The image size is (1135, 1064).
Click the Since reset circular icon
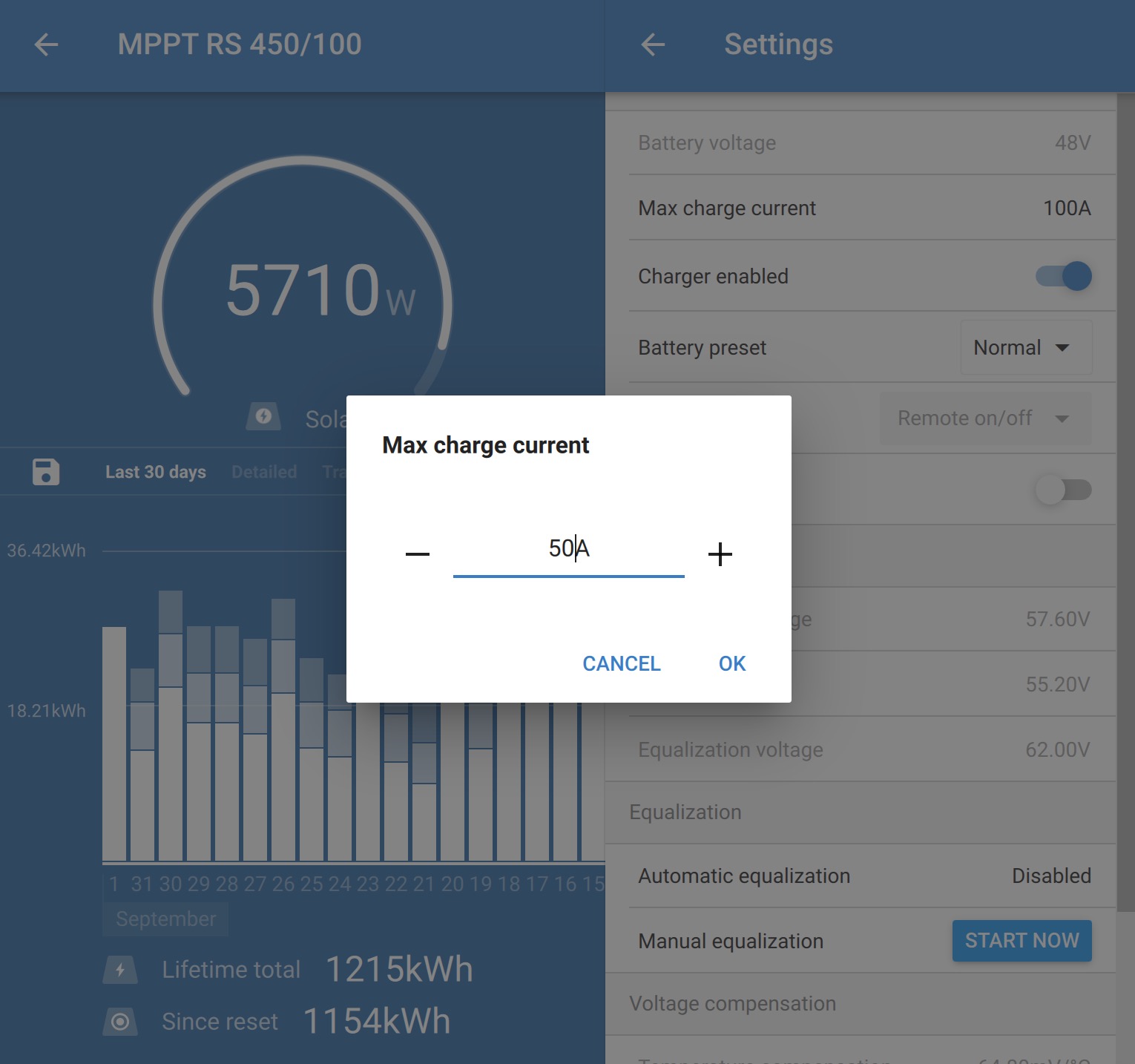[120, 1022]
